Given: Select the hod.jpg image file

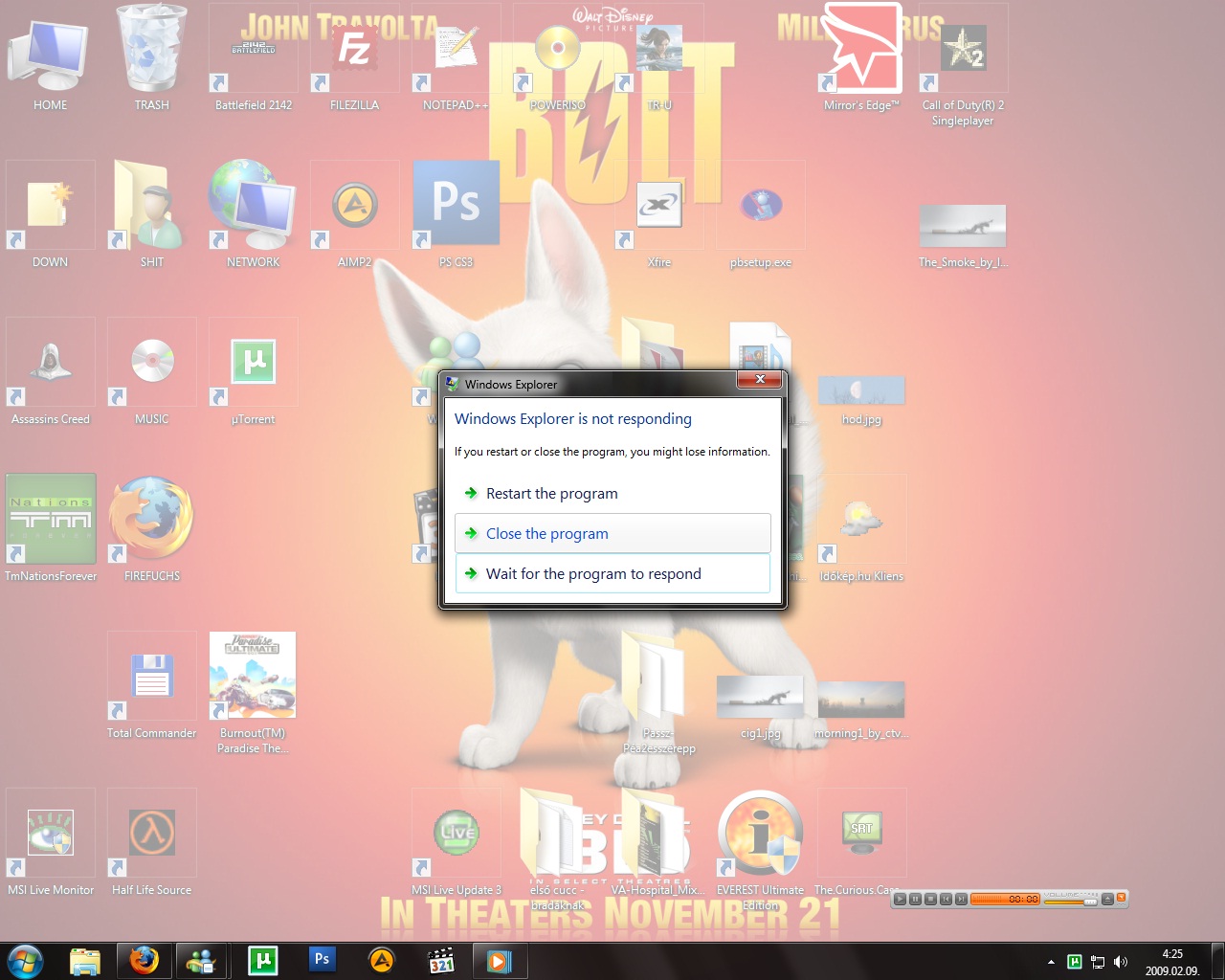Looking at the screenshot, I should (x=861, y=400).
